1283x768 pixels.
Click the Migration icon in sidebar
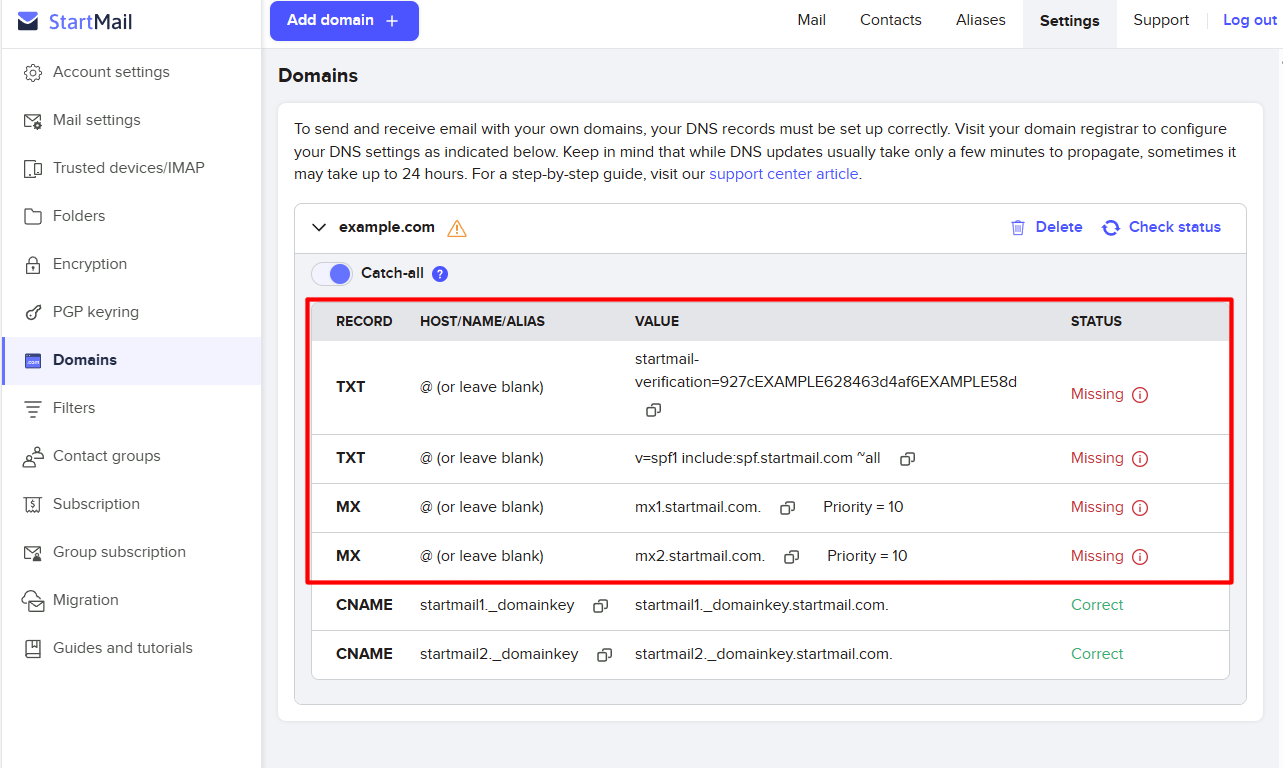pyautogui.click(x=34, y=601)
